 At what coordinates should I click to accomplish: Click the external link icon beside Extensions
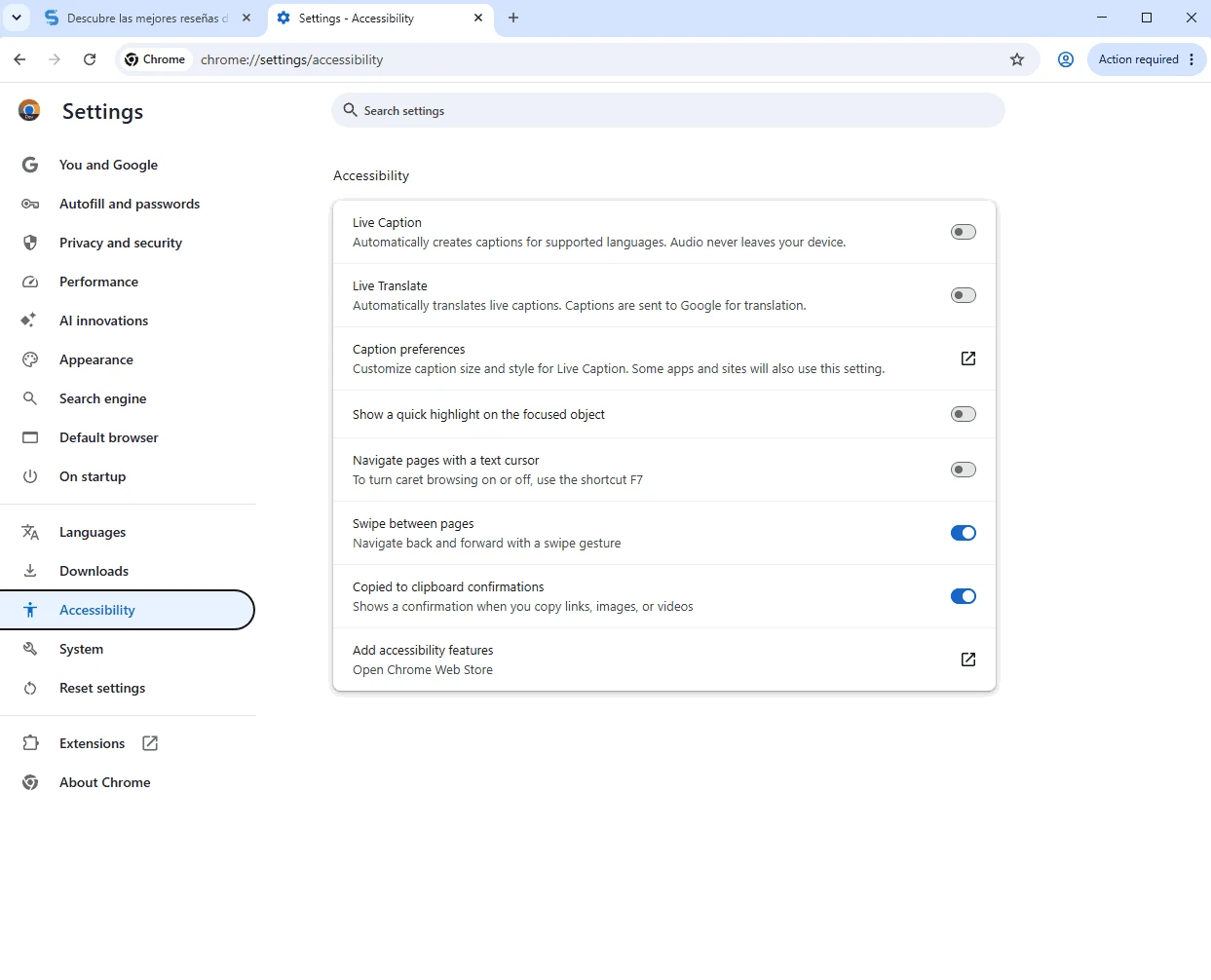[x=150, y=743]
